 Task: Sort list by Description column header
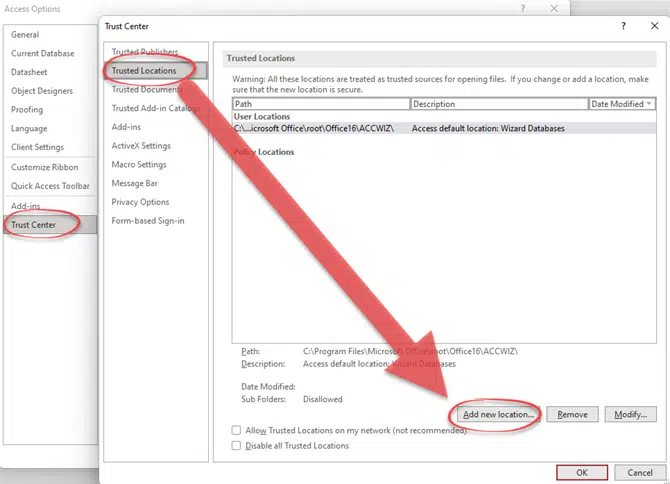click(x=499, y=104)
